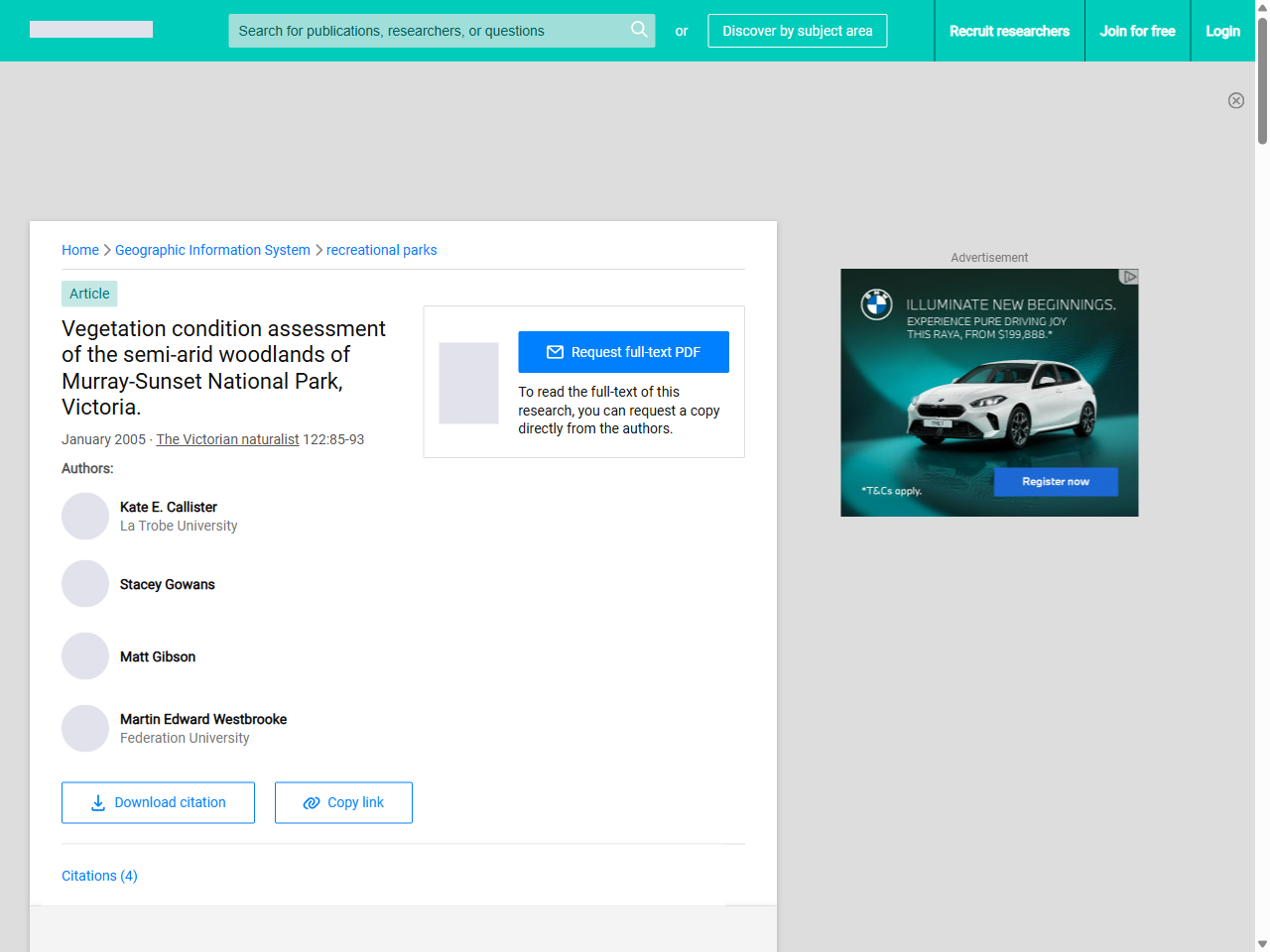The width and height of the screenshot is (1270, 952).
Task: Open the Recruit researchers menu item
Action: point(1009,31)
